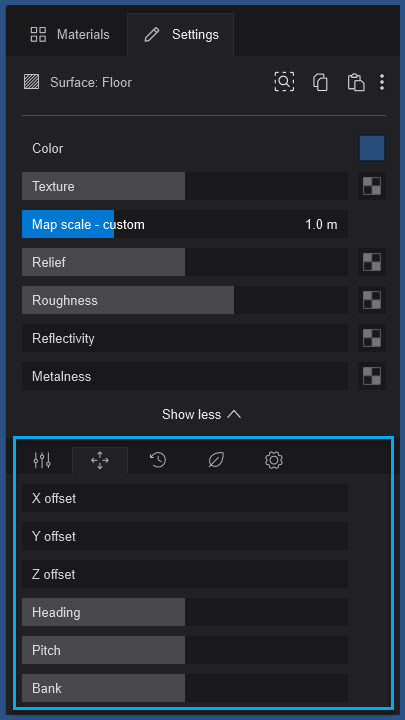The width and height of the screenshot is (405, 720).
Task: Open the sliders adjustments sub-tab
Action: pyautogui.click(x=42, y=460)
